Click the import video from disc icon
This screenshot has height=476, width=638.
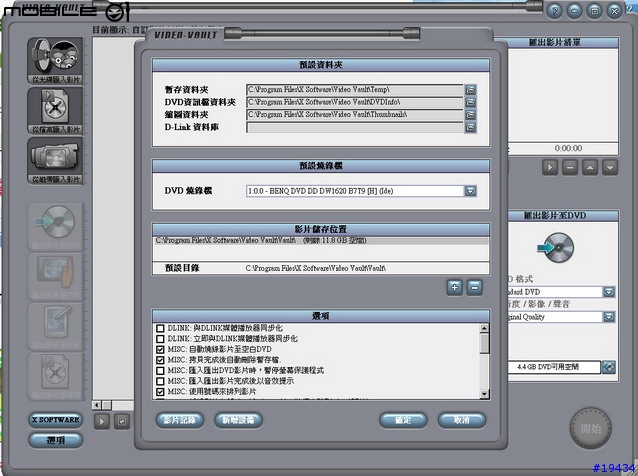click(x=55, y=61)
